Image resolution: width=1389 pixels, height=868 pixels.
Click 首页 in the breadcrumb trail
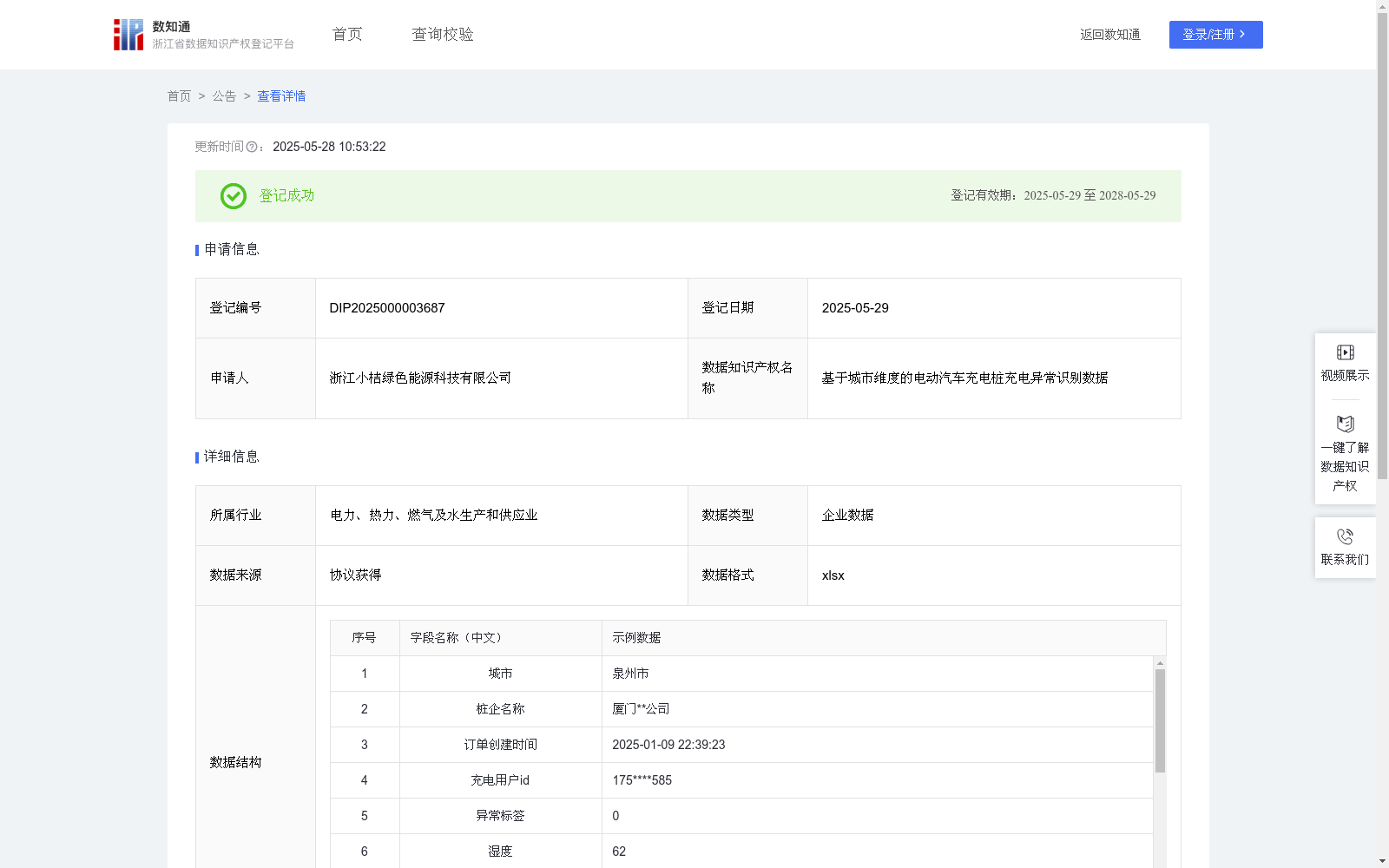click(x=179, y=96)
